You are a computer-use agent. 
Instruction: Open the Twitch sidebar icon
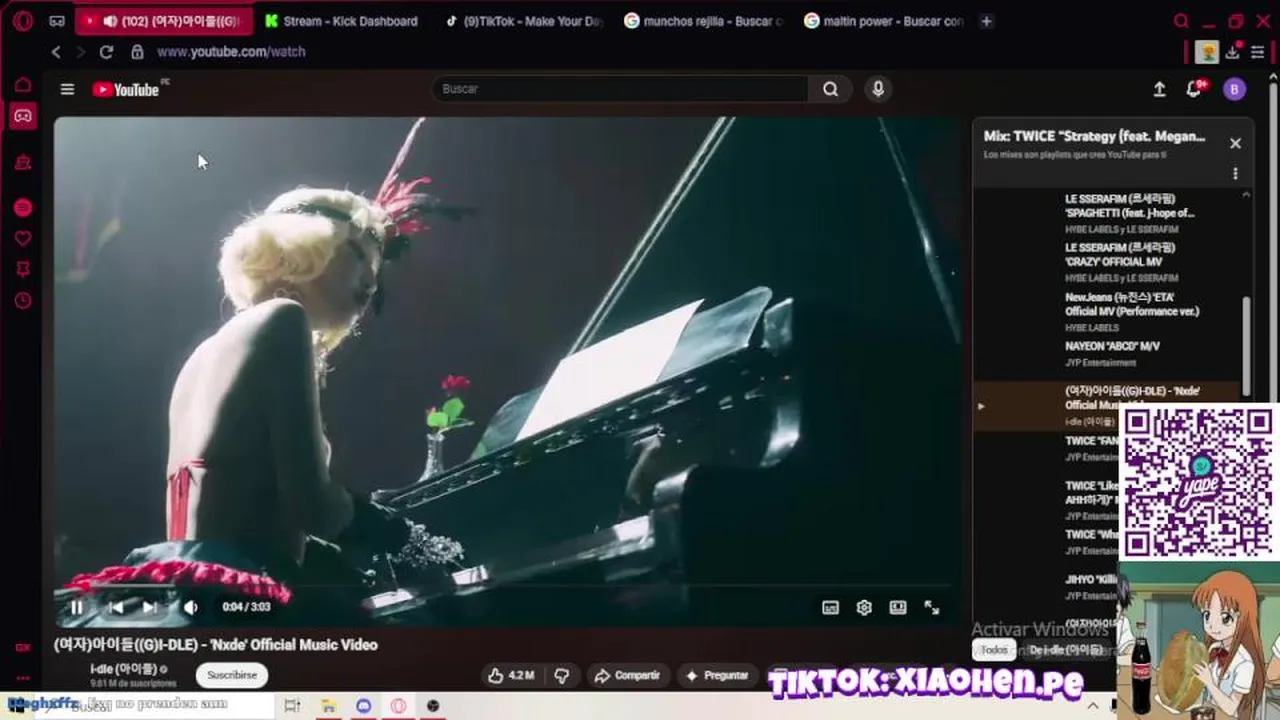tap(22, 162)
